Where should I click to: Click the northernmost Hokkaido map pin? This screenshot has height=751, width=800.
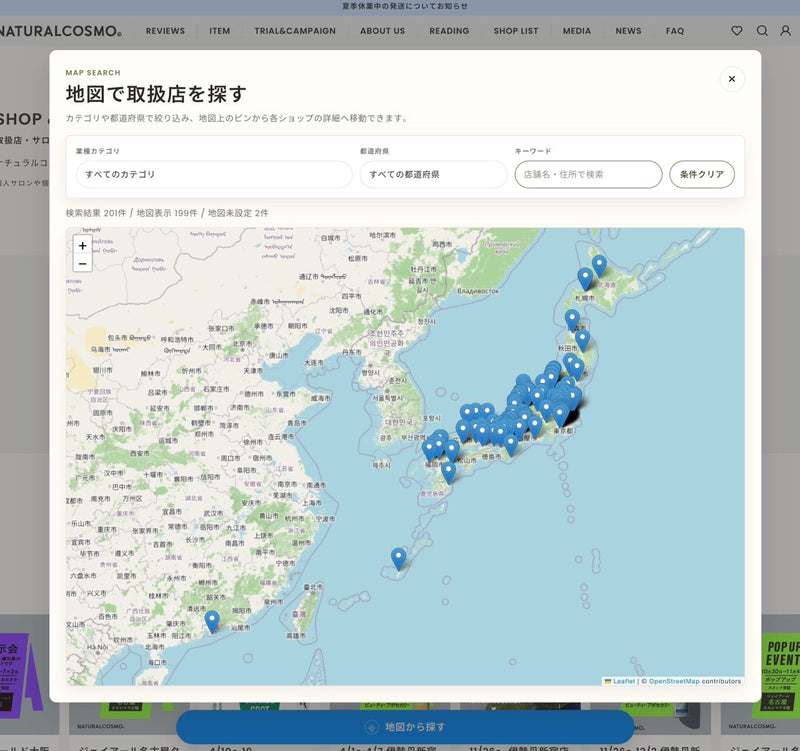[x=599, y=266]
